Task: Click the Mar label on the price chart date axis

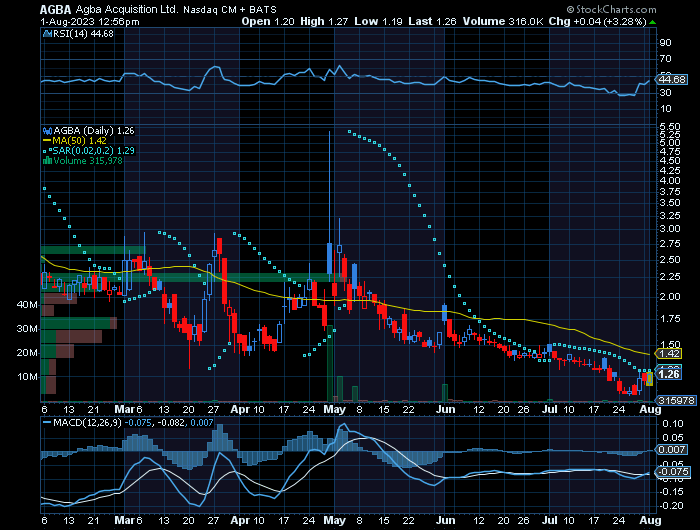Action: [x=124, y=409]
